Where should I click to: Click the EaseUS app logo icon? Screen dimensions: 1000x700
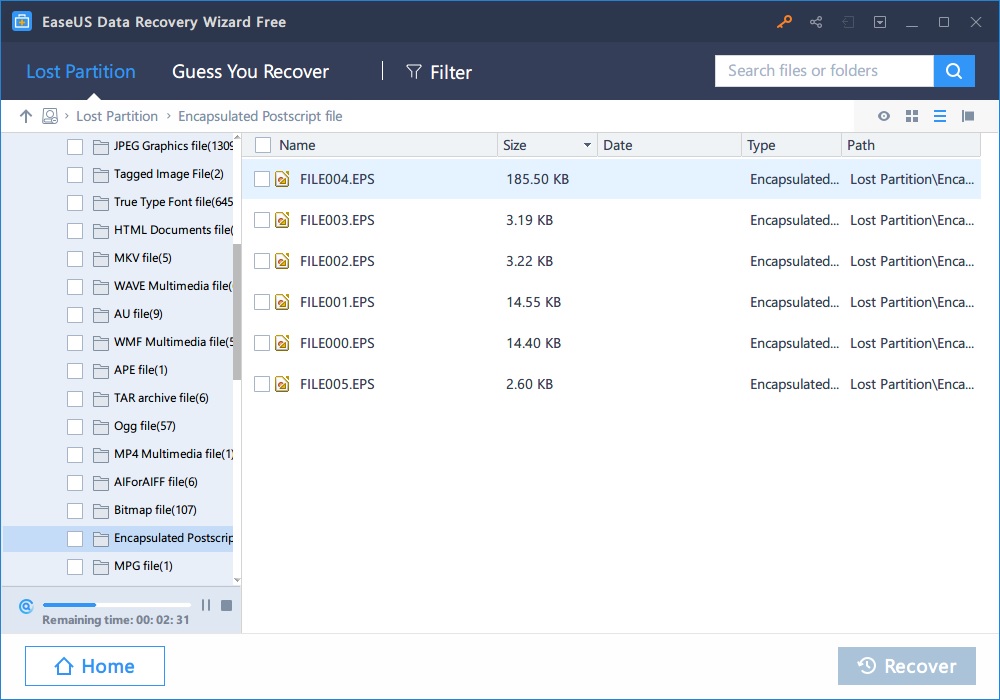click(22, 22)
